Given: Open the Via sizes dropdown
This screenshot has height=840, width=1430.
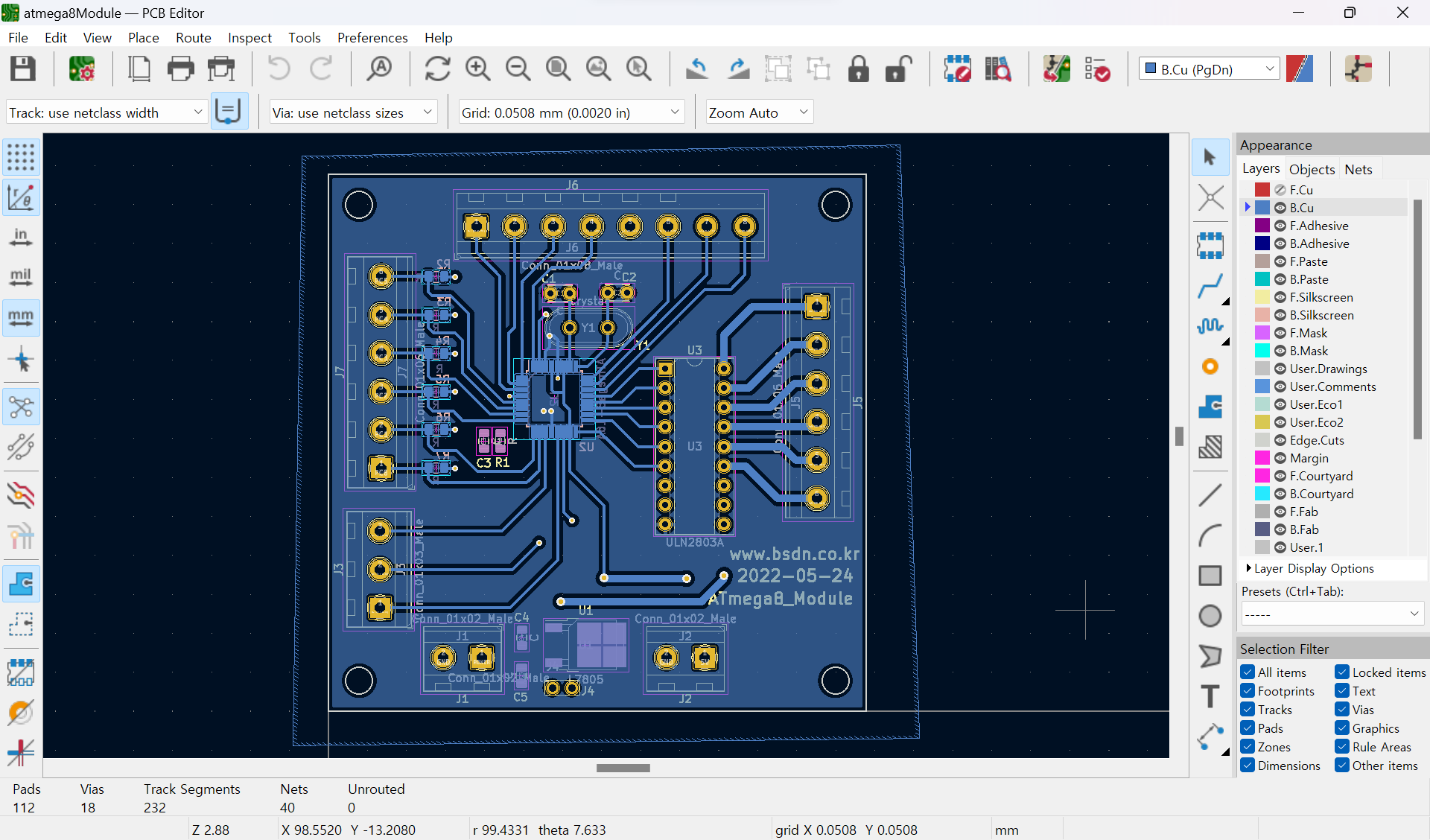Looking at the screenshot, I should pos(353,112).
